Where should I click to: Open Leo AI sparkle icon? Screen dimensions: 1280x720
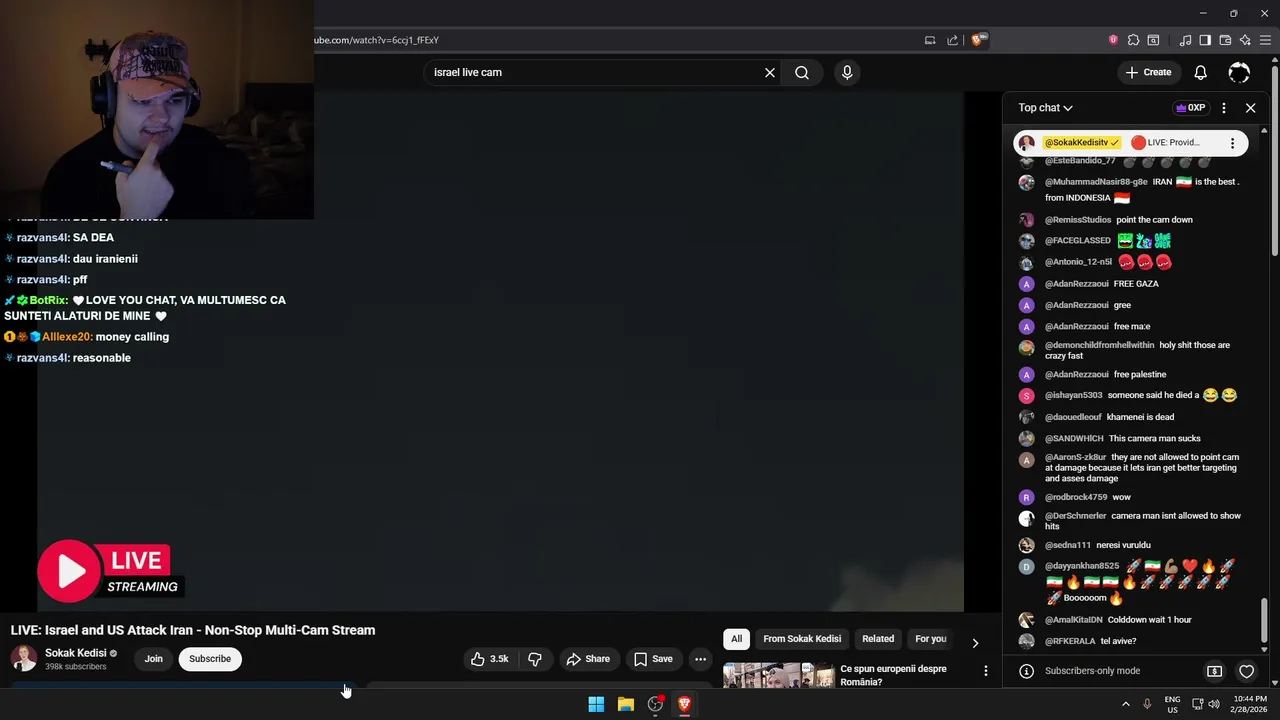click(1245, 40)
